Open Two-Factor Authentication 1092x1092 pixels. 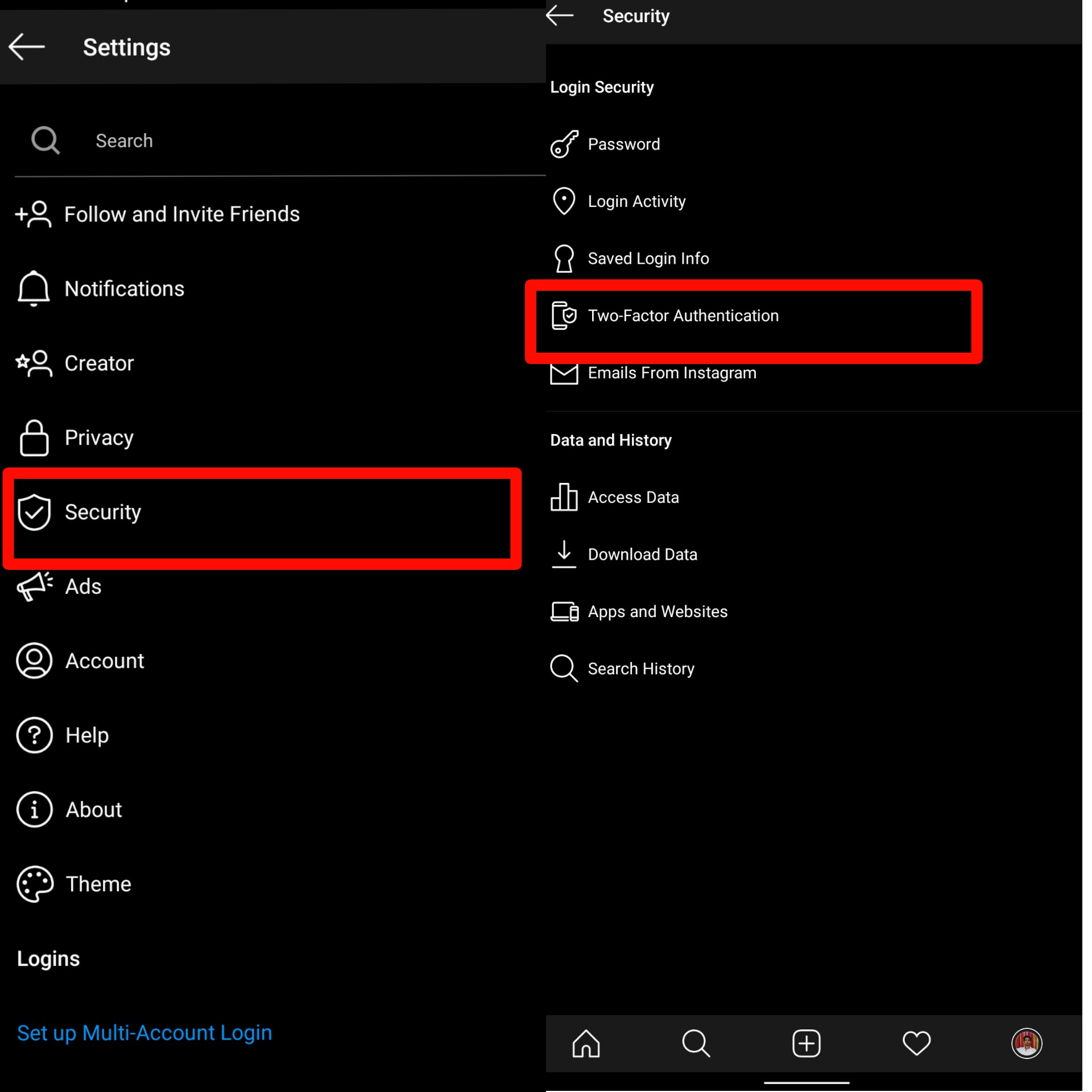(x=682, y=316)
